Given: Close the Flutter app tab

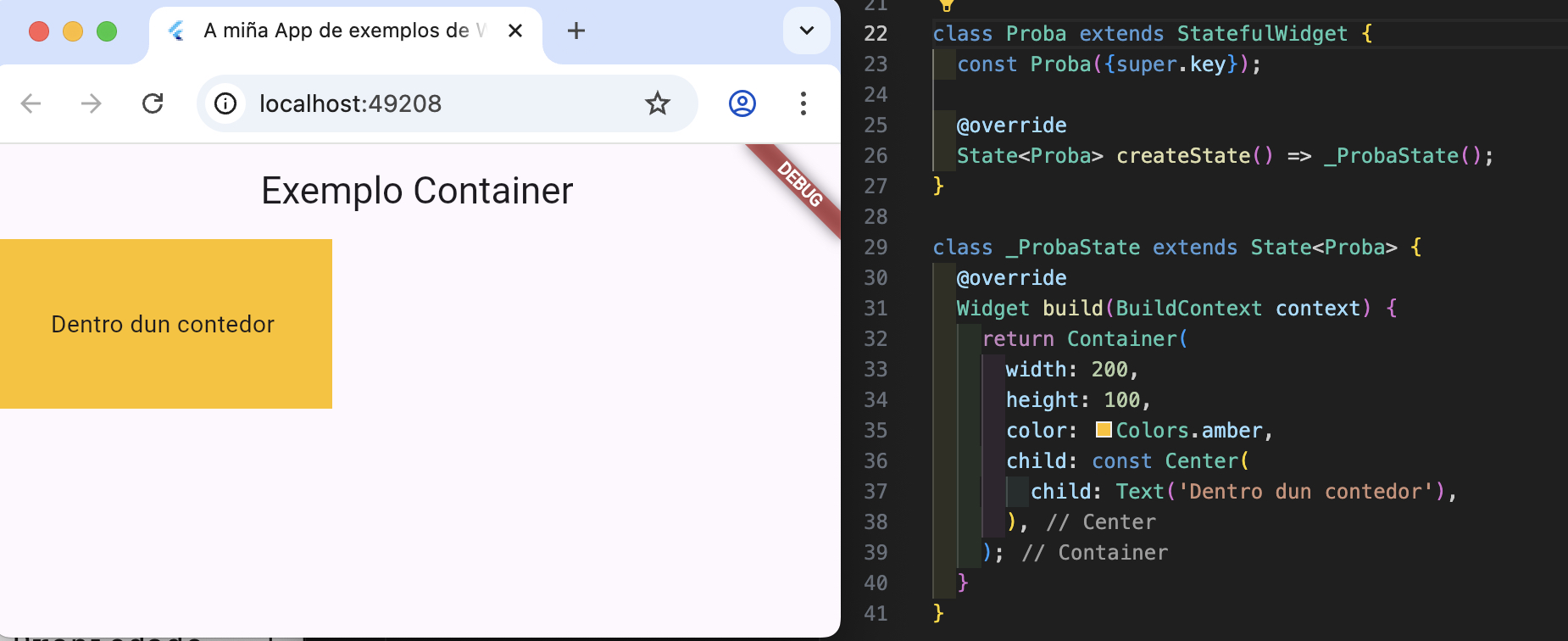Looking at the screenshot, I should (x=514, y=31).
